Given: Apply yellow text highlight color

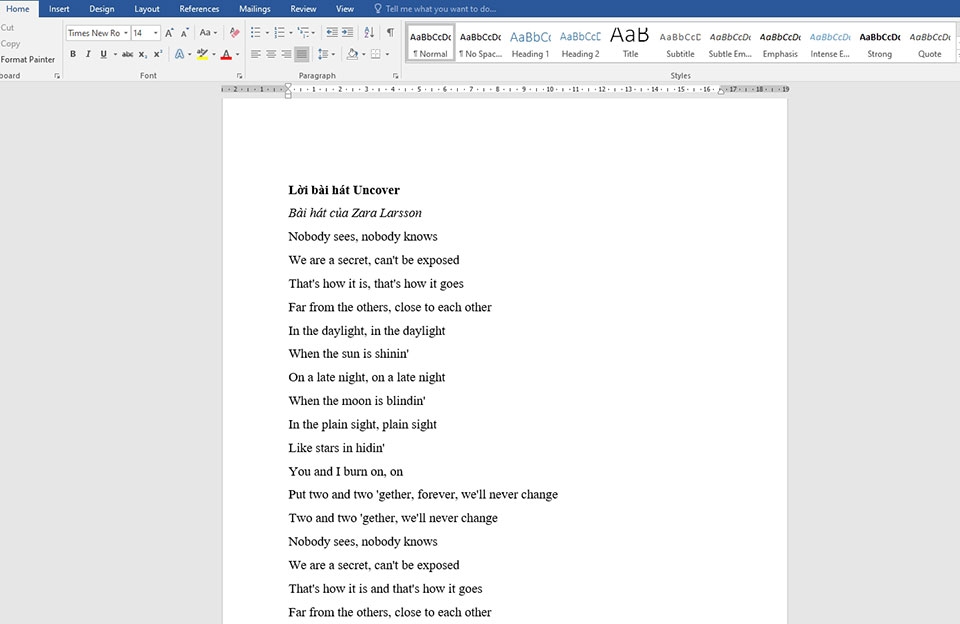Looking at the screenshot, I should (x=203, y=54).
